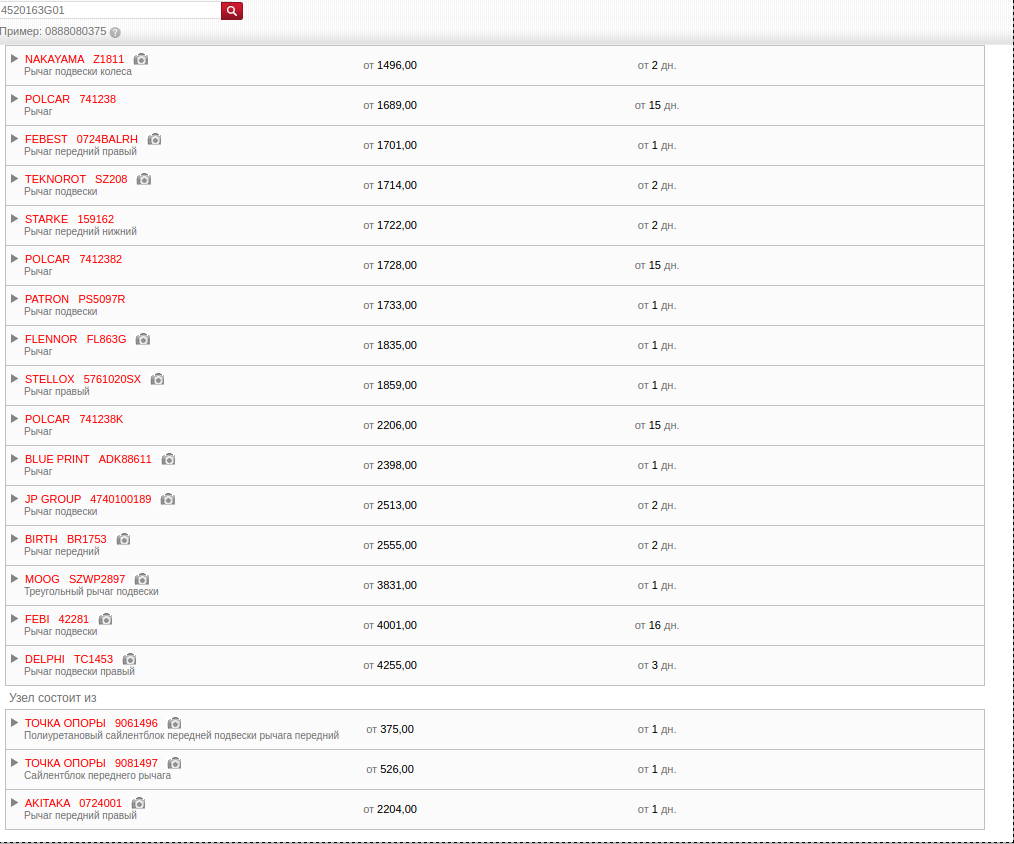Viewport: 1014px width, 844px height.
Task: Open the camera icon for ТОЧКА ОПОРЫ 9061496
Action: click(x=174, y=724)
